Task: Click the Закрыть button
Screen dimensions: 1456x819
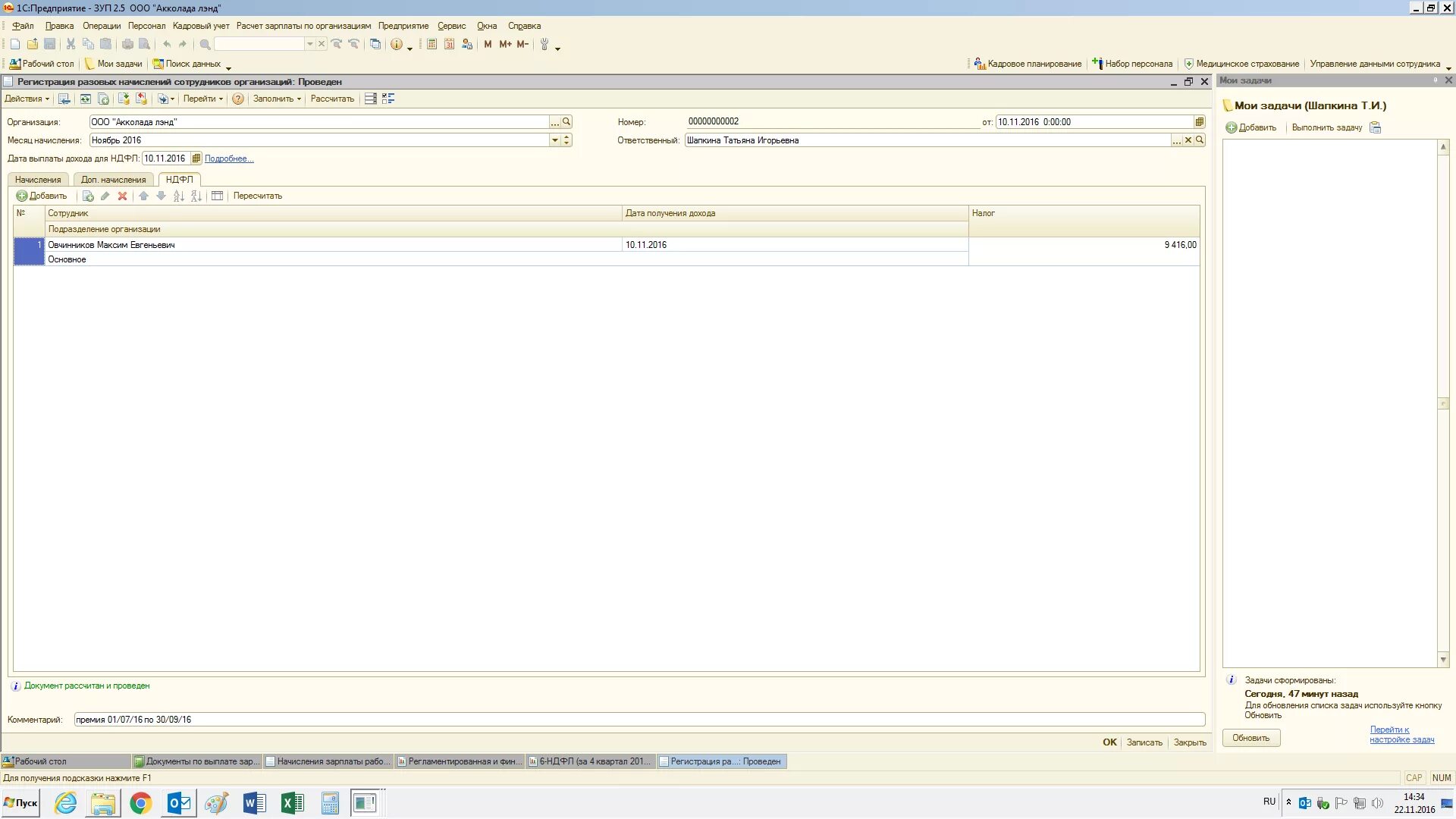Action: click(x=1190, y=742)
